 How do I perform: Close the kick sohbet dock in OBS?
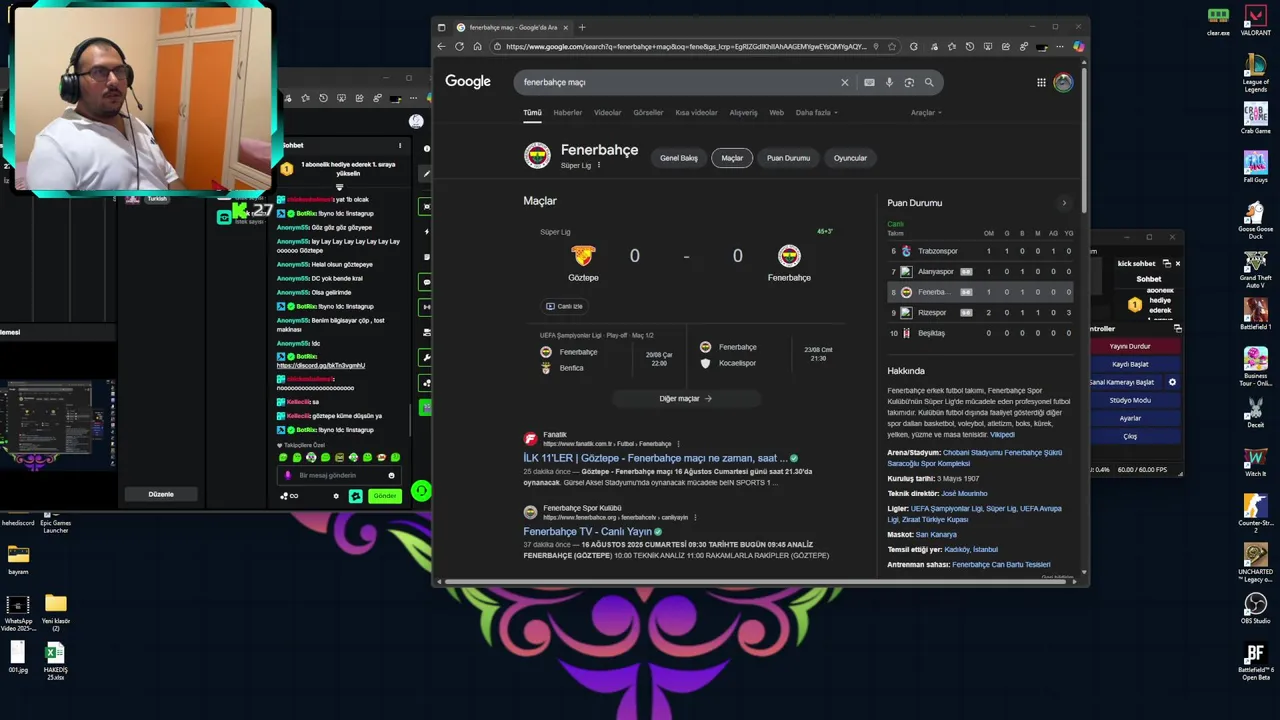click(1177, 264)
